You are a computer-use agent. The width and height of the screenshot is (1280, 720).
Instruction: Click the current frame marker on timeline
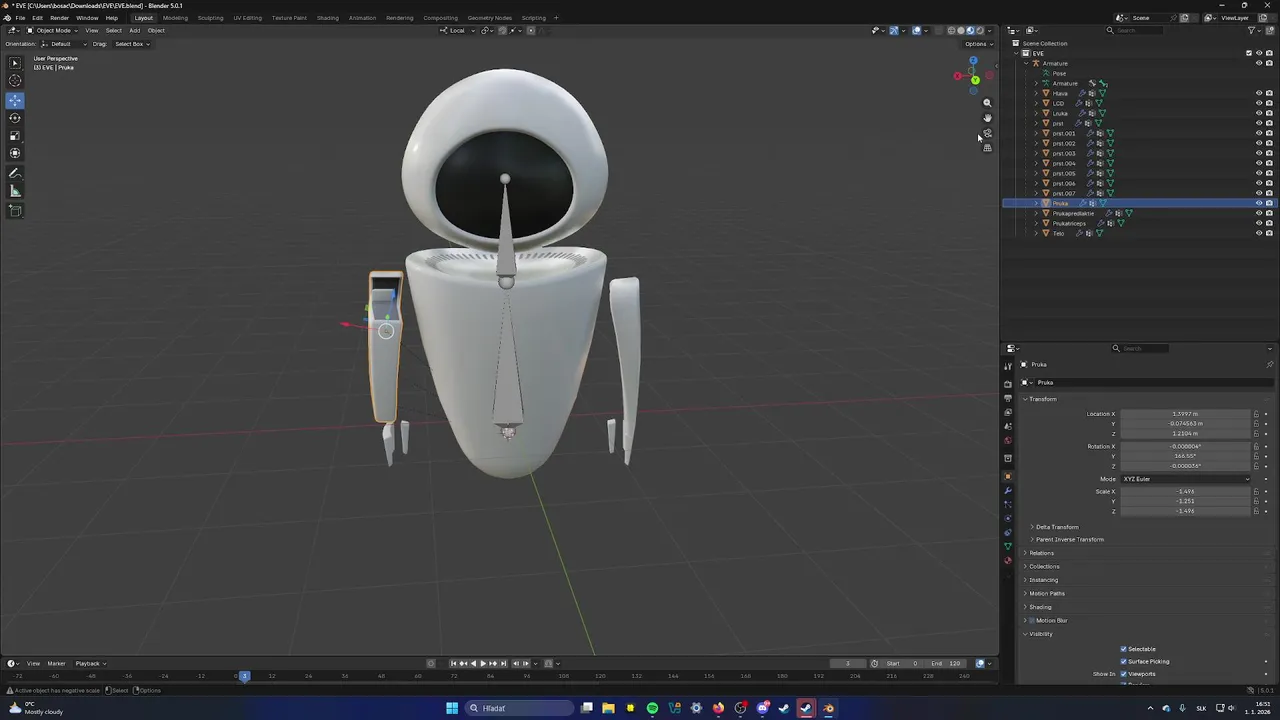[x=244, y=676]
